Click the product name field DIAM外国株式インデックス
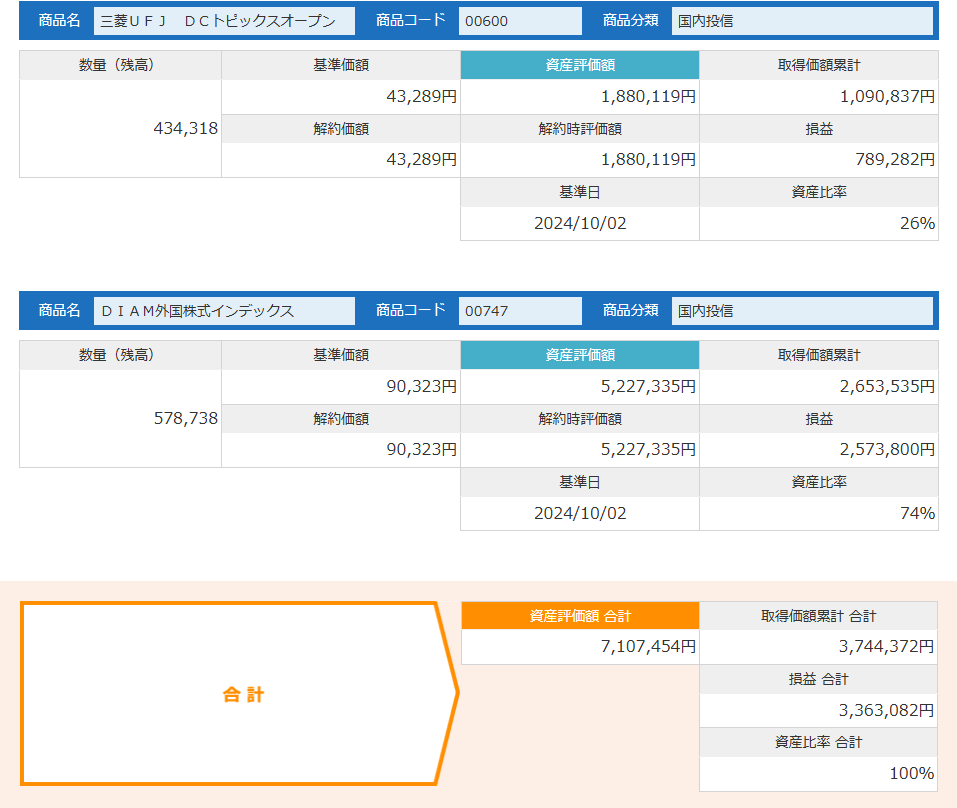 [224, 311]
